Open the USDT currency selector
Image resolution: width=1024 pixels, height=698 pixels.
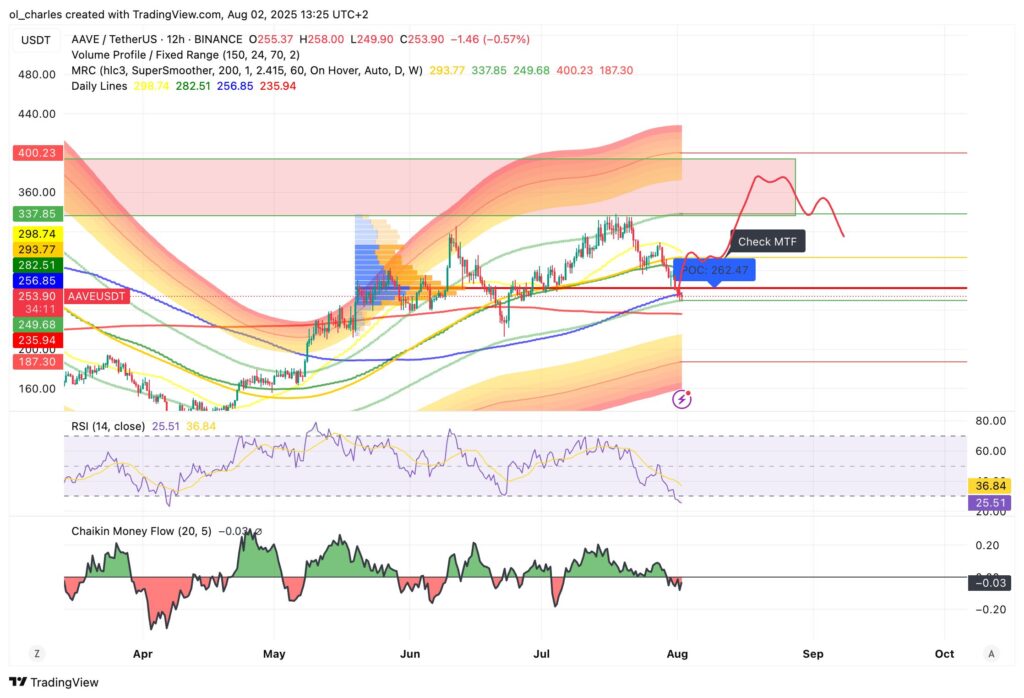tap(36, 39)
